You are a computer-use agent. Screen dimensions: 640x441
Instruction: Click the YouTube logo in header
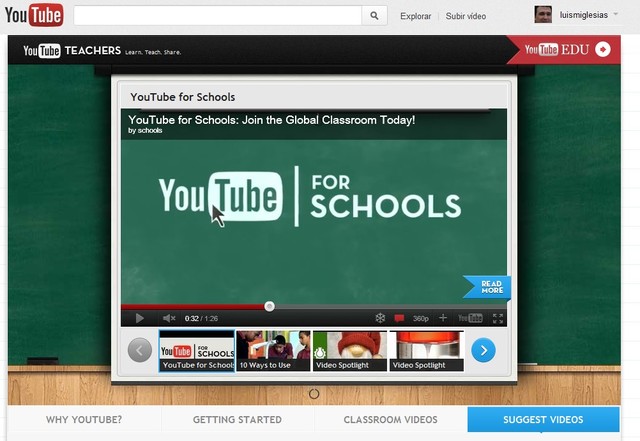point(34,16)
